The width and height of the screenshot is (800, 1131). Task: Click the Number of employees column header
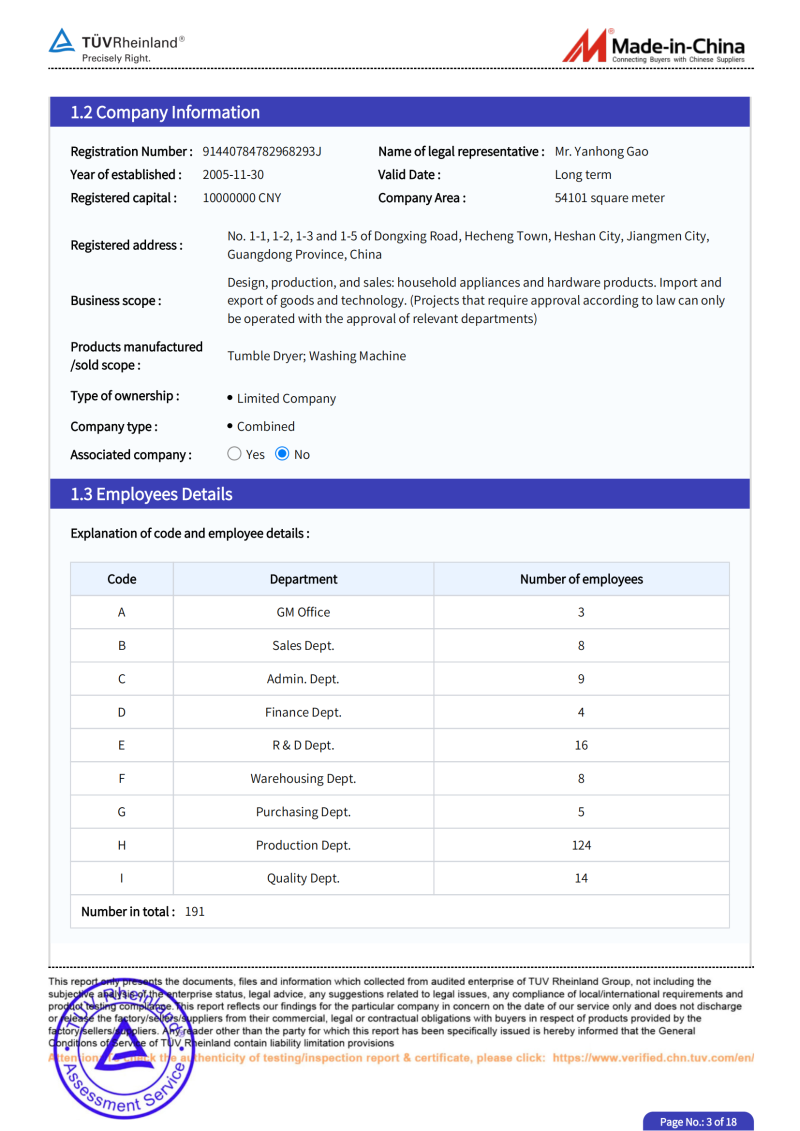(581, 579)
